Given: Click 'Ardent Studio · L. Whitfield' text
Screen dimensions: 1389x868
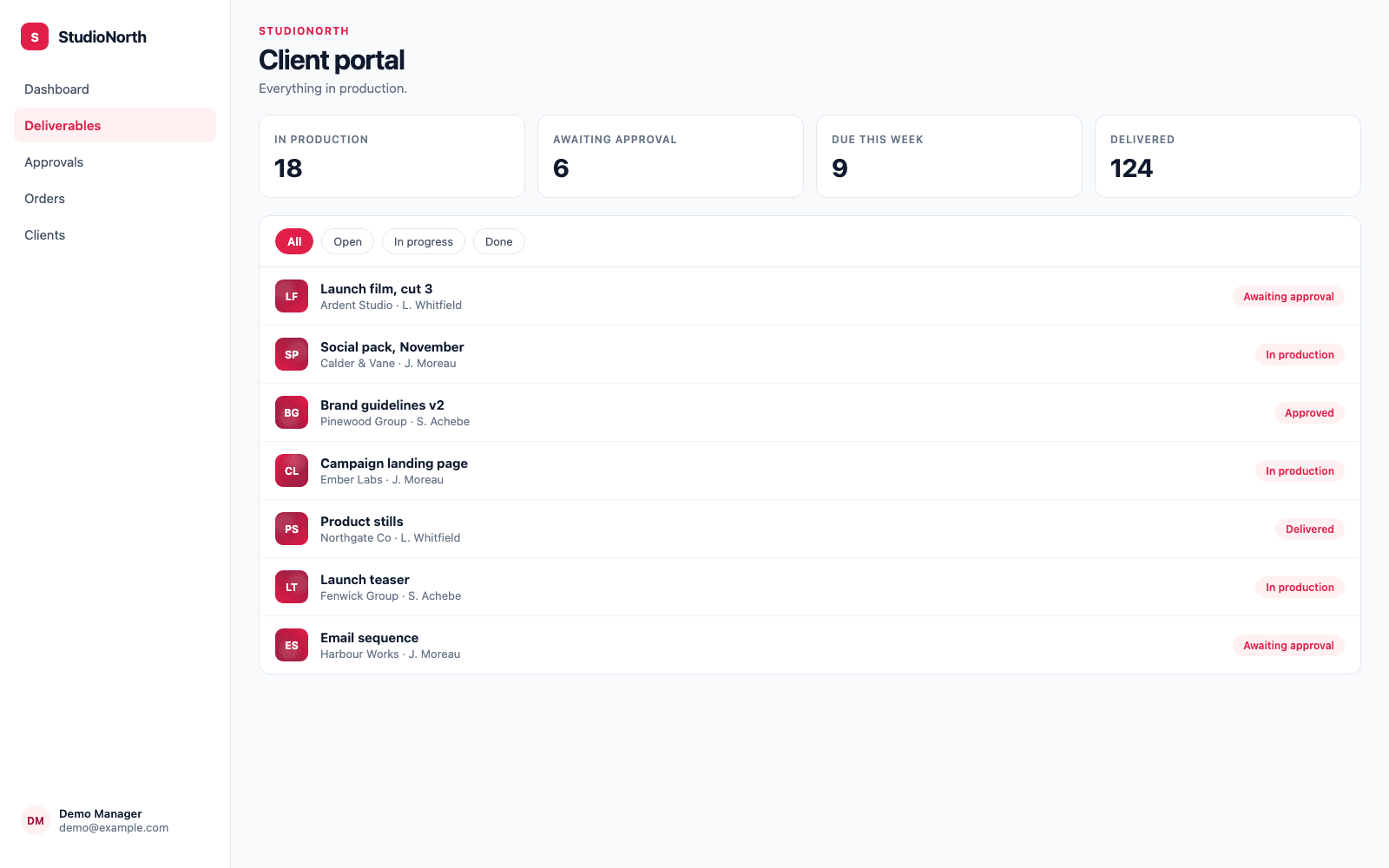Looking at the screenshot, I should tap(391, 305).
